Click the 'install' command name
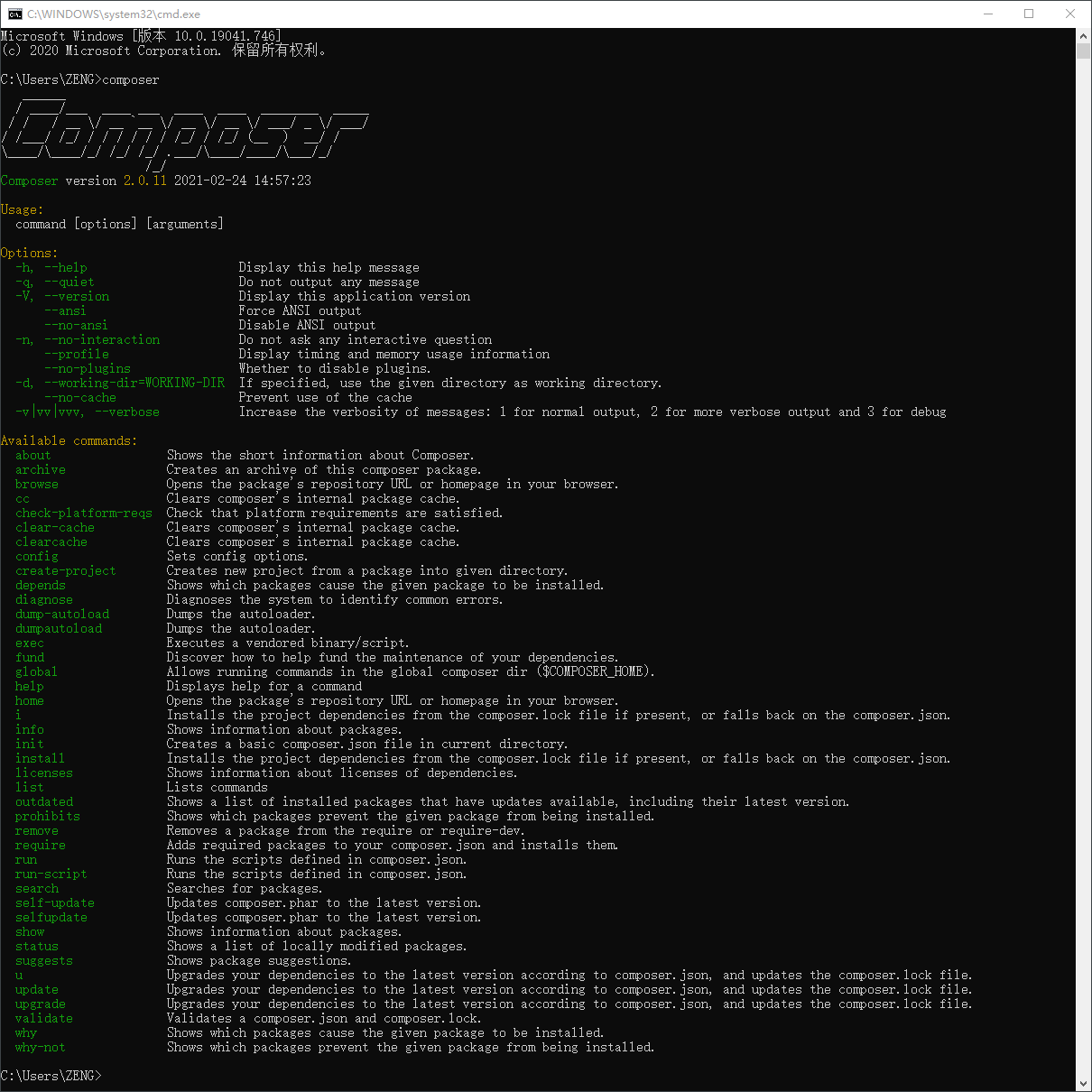The height and width of the screenshot is (1092, 1092). [x=41, y=758]
